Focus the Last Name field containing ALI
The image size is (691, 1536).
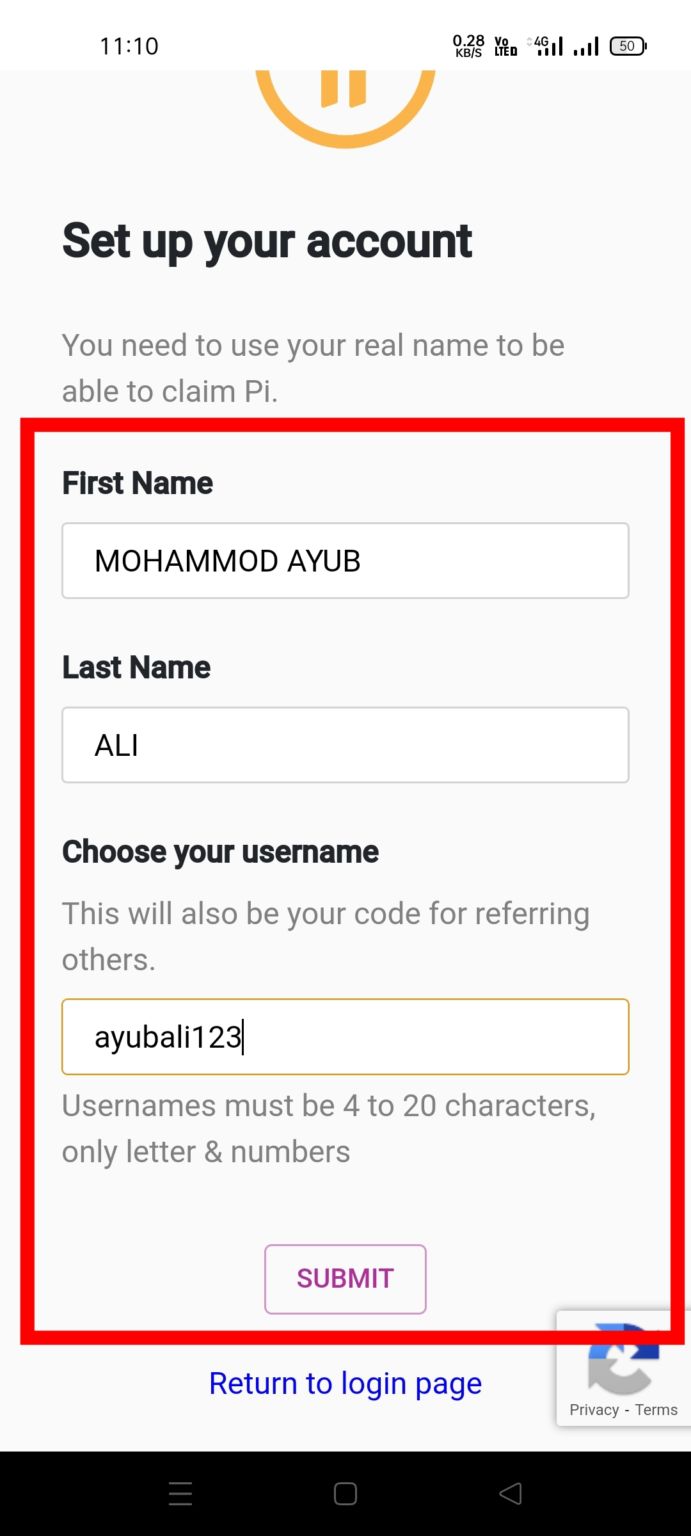click(x=345, y=745)
